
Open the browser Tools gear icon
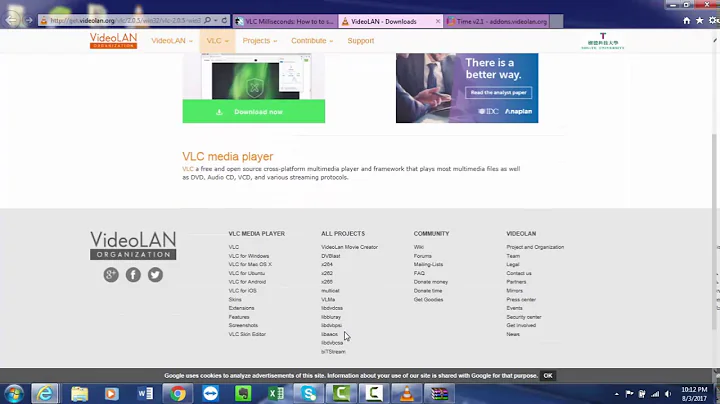tap(713, 21)
